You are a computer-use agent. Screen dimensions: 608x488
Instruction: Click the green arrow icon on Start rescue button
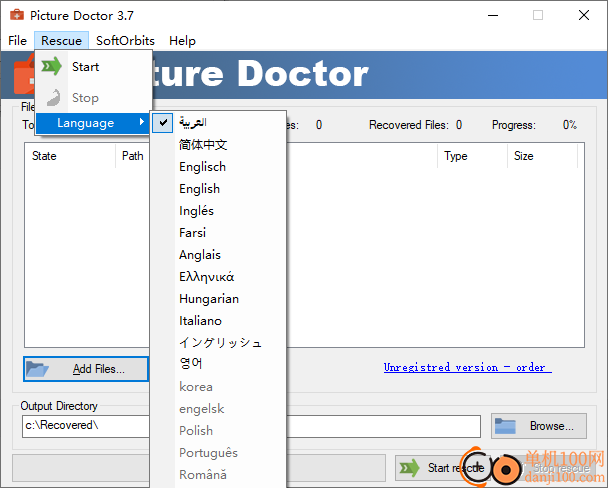(x=409, y=468)
